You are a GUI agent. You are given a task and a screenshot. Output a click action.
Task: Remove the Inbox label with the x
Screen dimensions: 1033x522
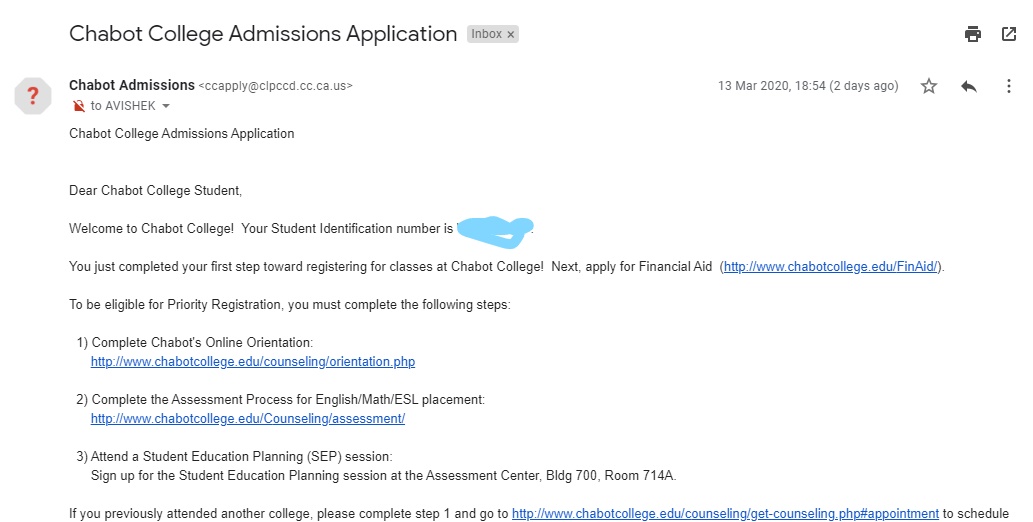click(x=510, y=34)
